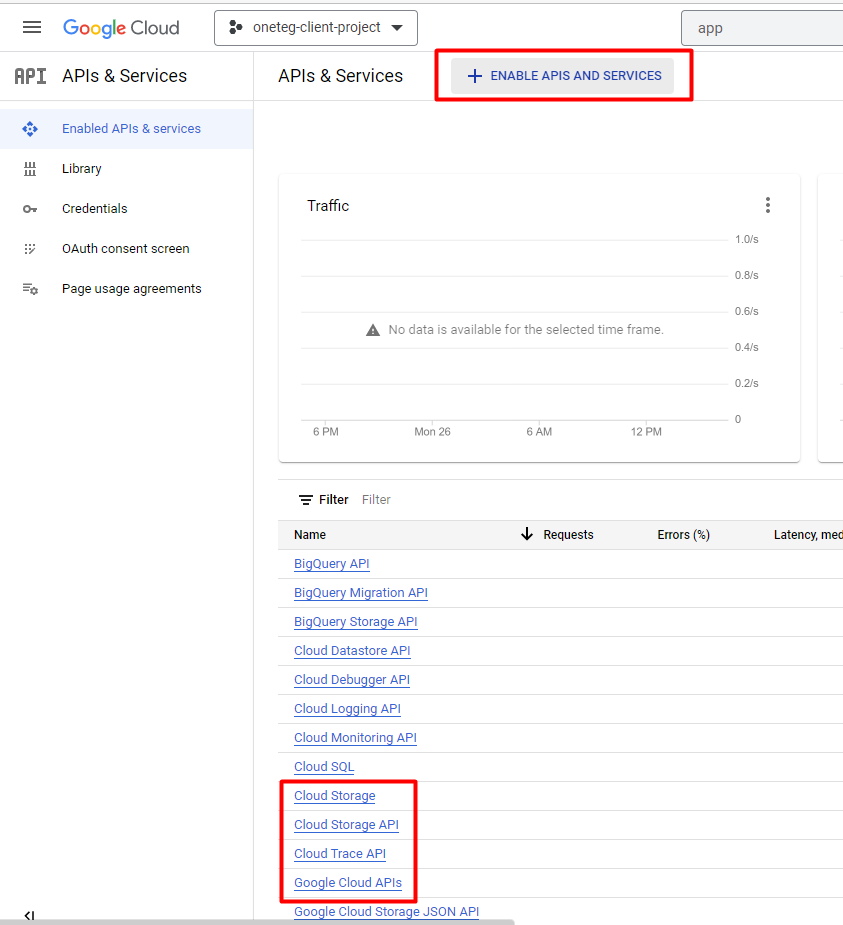
Task: Click the Enabled APIs & services icon
Action: 30,129
